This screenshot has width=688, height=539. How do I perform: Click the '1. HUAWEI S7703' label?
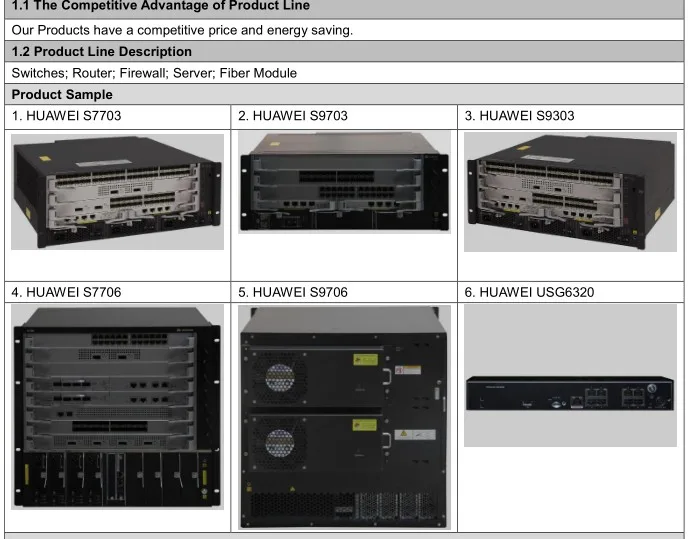pos(66,116)
